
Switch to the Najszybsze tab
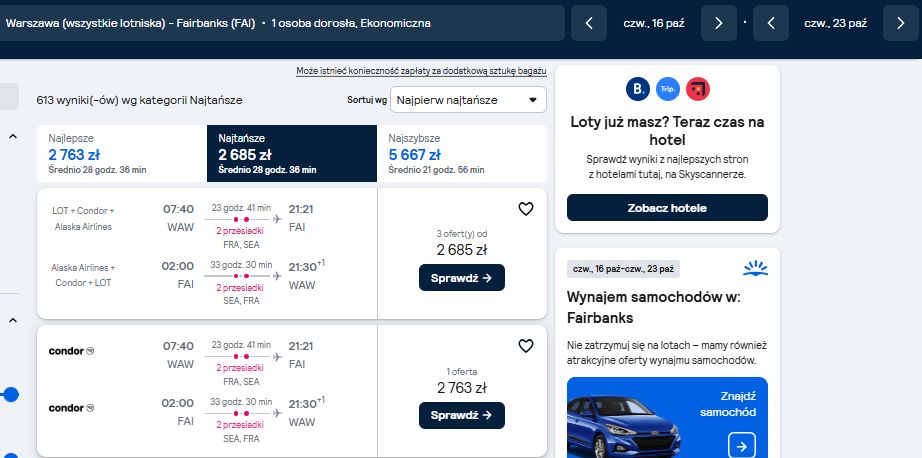462,153
